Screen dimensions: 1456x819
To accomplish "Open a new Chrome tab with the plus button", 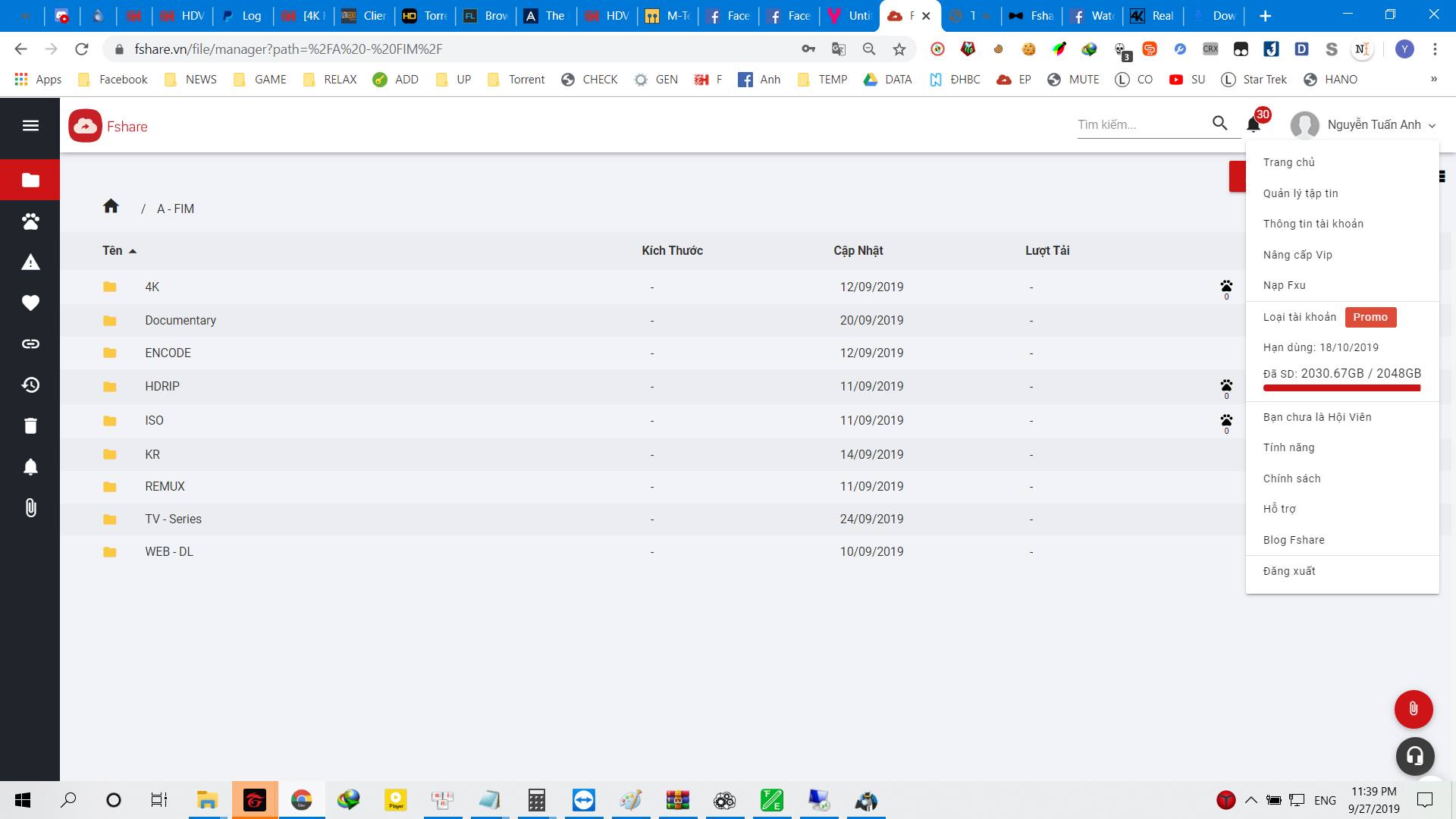I will coord(1265,16).
